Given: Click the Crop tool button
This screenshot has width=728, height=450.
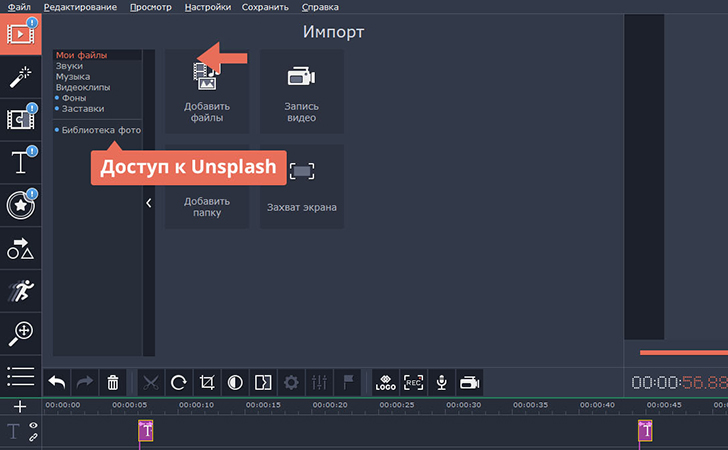Looking at the screenshot, I should [207, 383].
